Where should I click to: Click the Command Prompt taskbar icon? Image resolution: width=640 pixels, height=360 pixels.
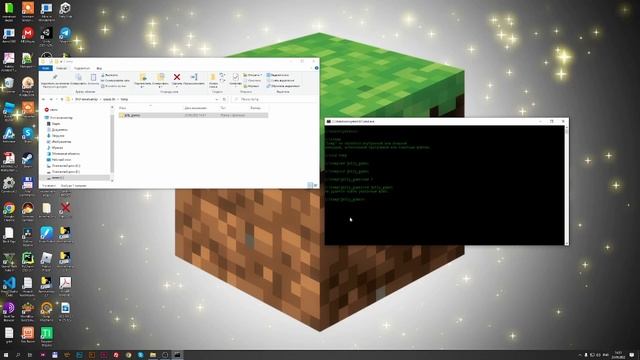coord(177,355)
